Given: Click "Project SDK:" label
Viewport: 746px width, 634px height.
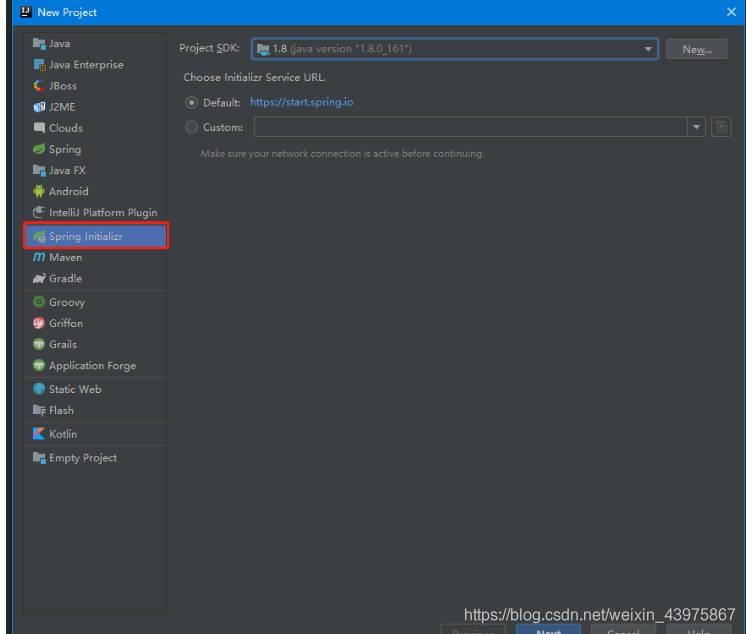Looking at the screenshot, I should click(209, 48).
